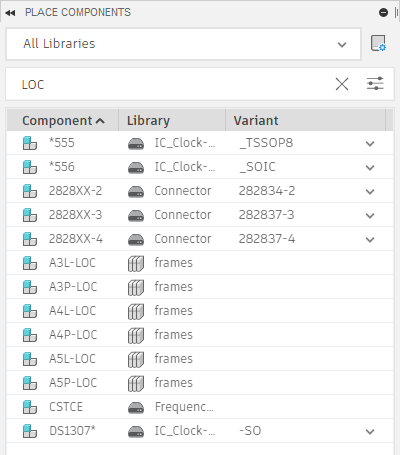Click the LOC search input field
The height and width of the screenshot is (455, 400).
pos(173,84)
